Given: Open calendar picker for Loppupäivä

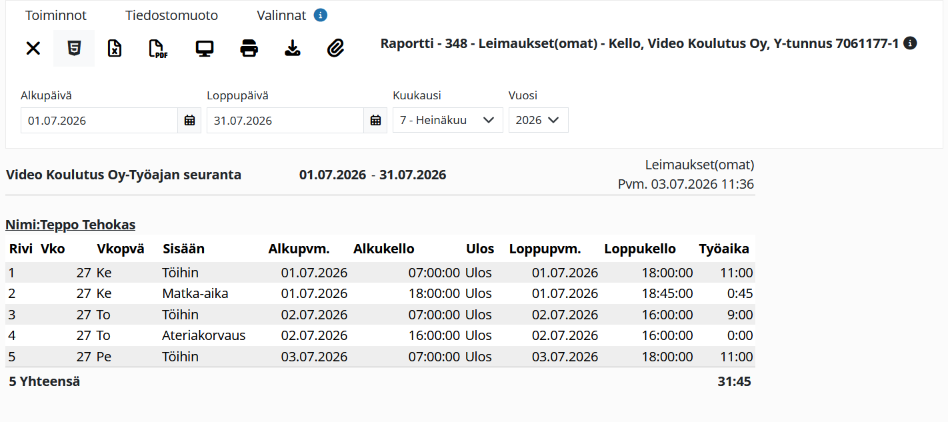Looking at the screenshot, I should 375,120.
